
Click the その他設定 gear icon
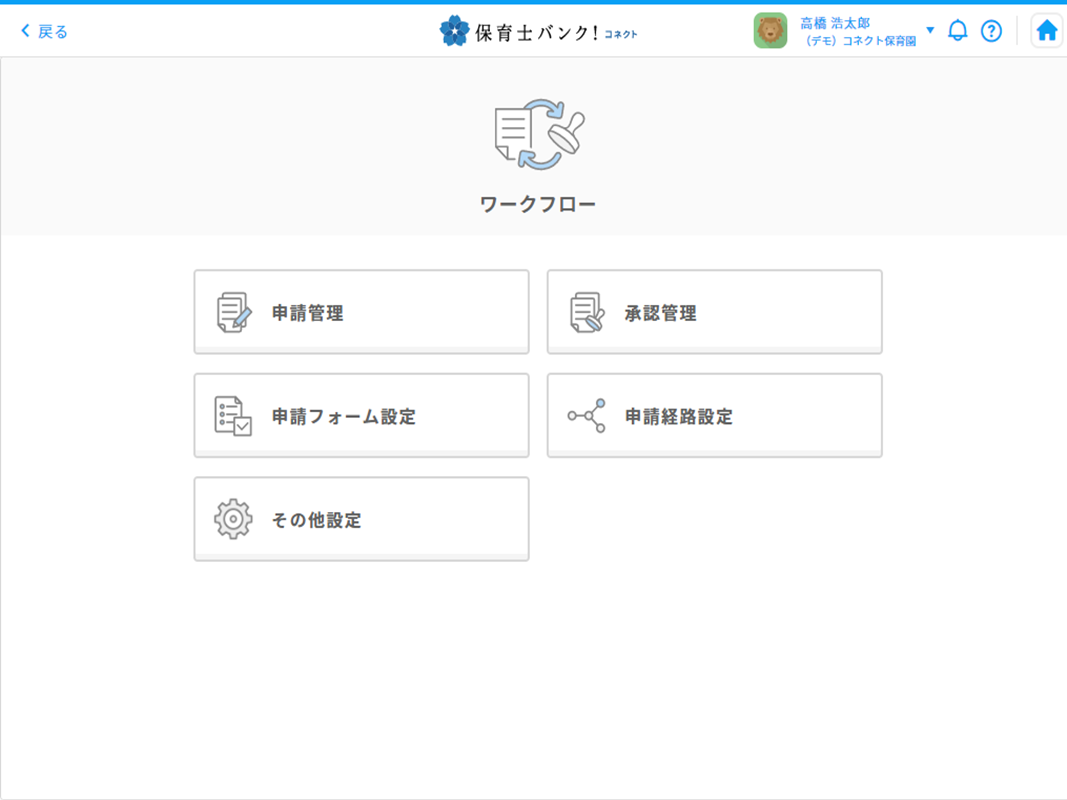click(x=234, y=520)
